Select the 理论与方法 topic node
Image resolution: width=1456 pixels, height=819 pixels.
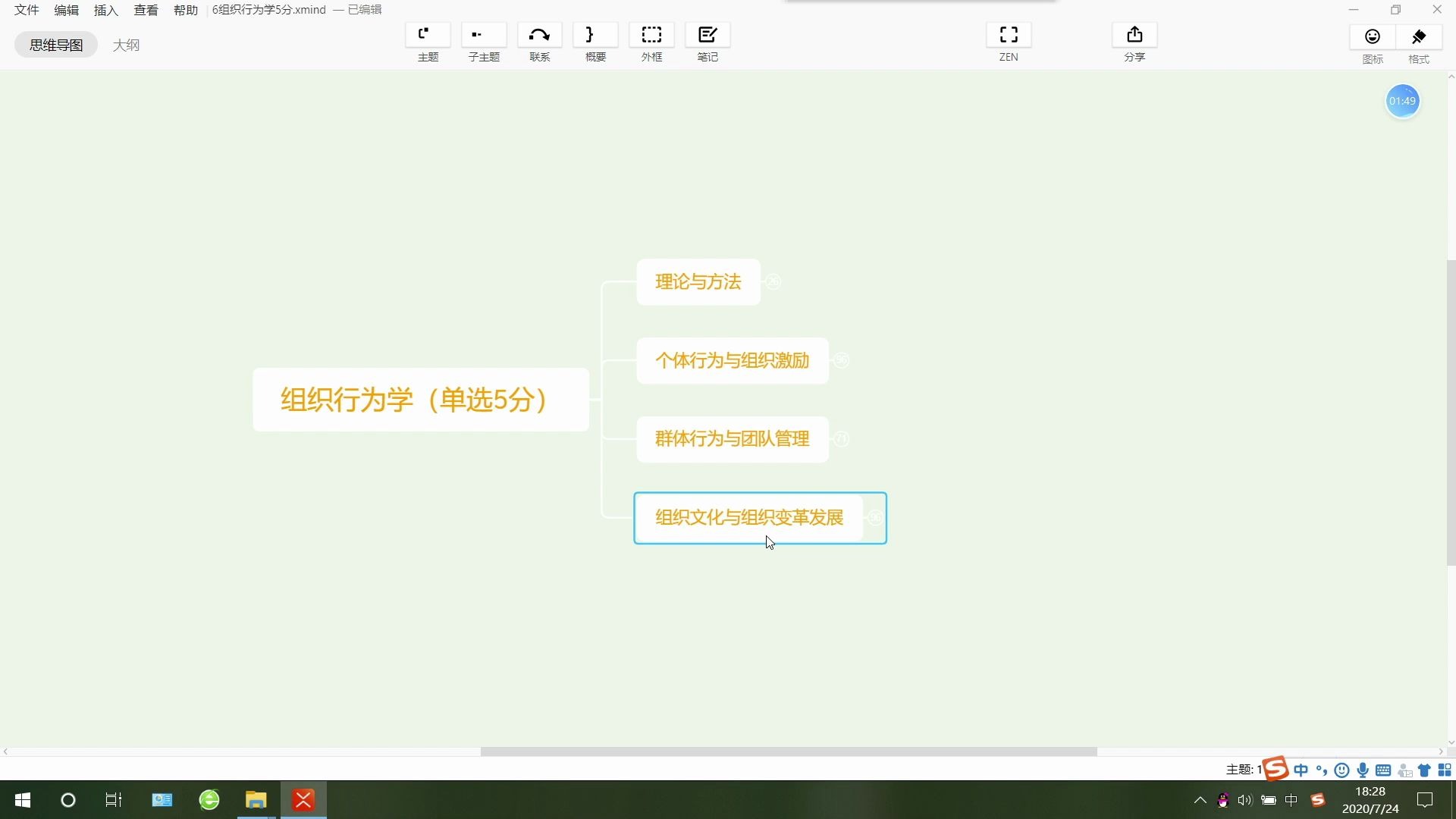(x=698, y=282)
